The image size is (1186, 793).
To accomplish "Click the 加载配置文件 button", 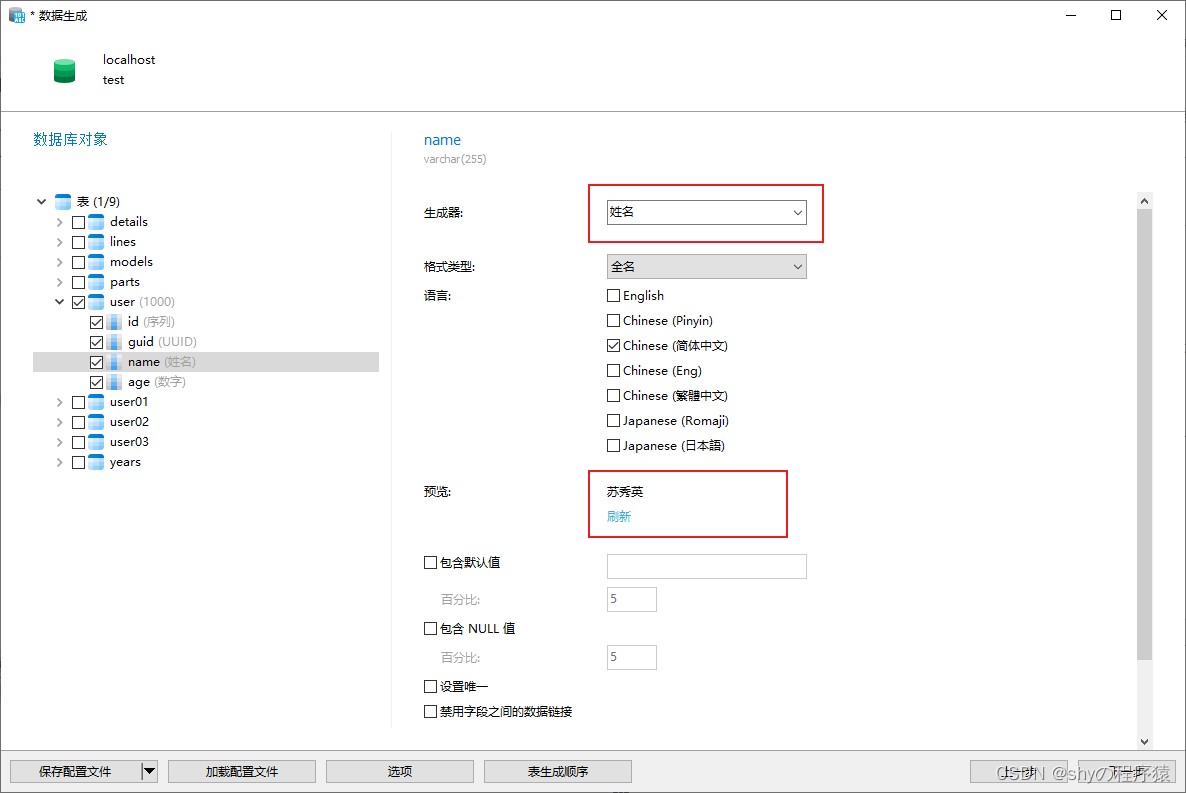I will 242,771.
